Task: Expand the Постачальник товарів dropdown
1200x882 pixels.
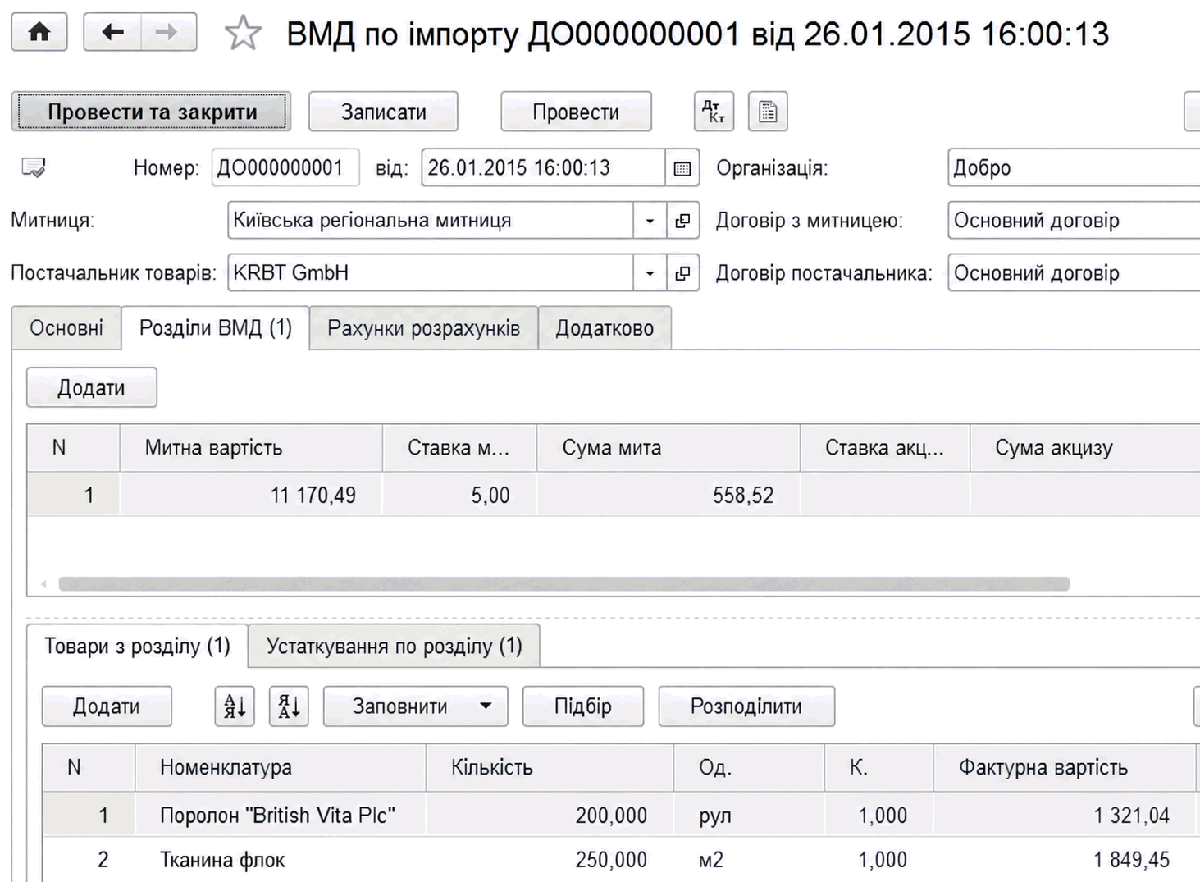Action: pyautogui.click(x=650, y=273)
